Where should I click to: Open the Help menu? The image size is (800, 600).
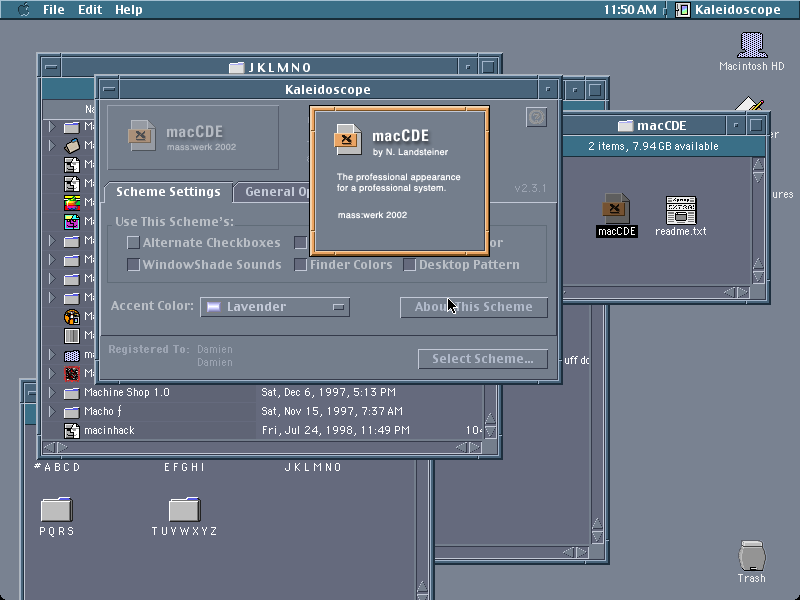pos(129,10)
